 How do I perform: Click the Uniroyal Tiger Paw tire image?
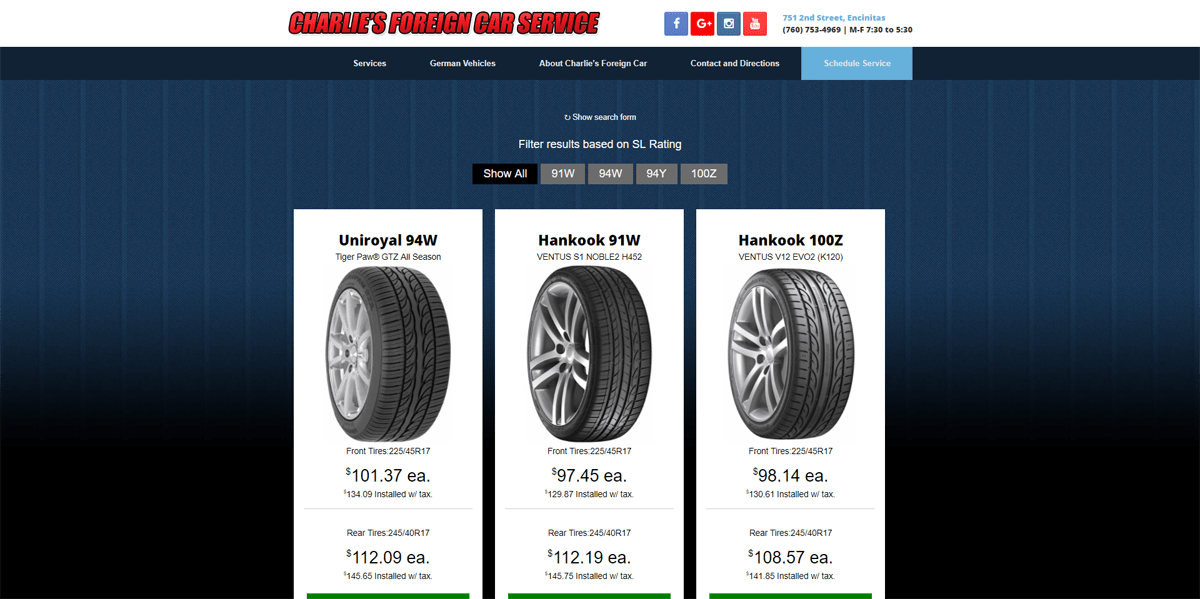(x=388, y=354)
